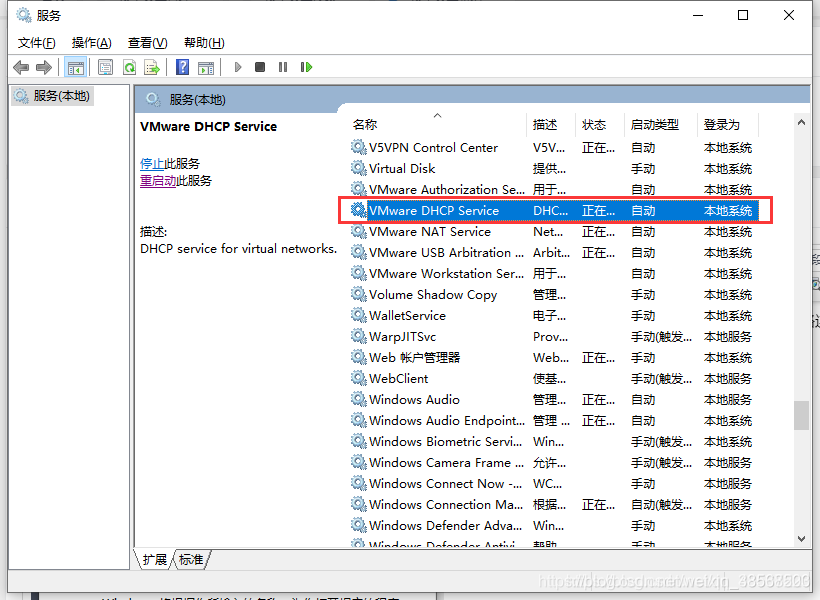The image size is (820, 600).
Task: Select the Volume Shadow Copy service
Action: point(554,295)
